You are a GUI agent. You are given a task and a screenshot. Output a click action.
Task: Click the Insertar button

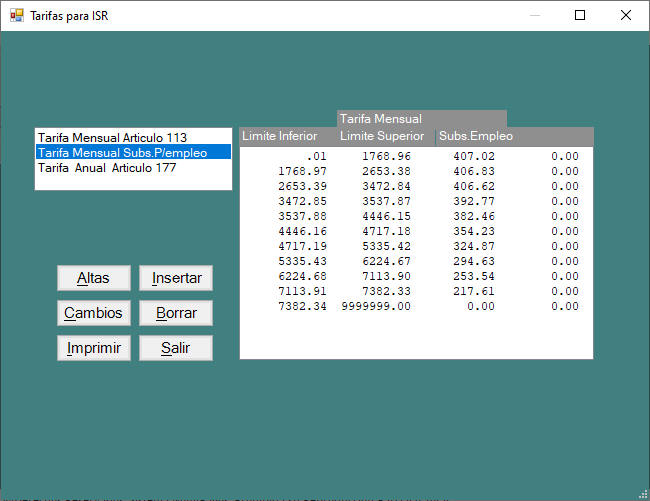point(176,278)
